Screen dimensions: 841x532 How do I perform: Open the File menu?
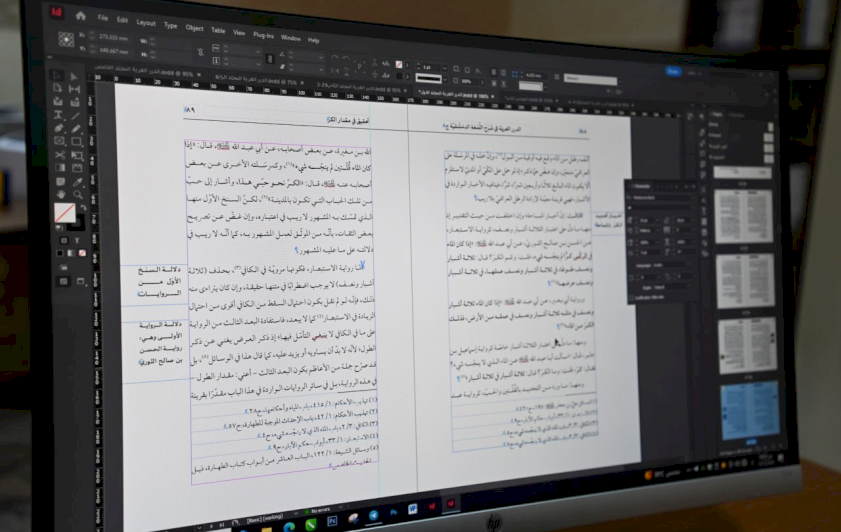click(103, 18)
